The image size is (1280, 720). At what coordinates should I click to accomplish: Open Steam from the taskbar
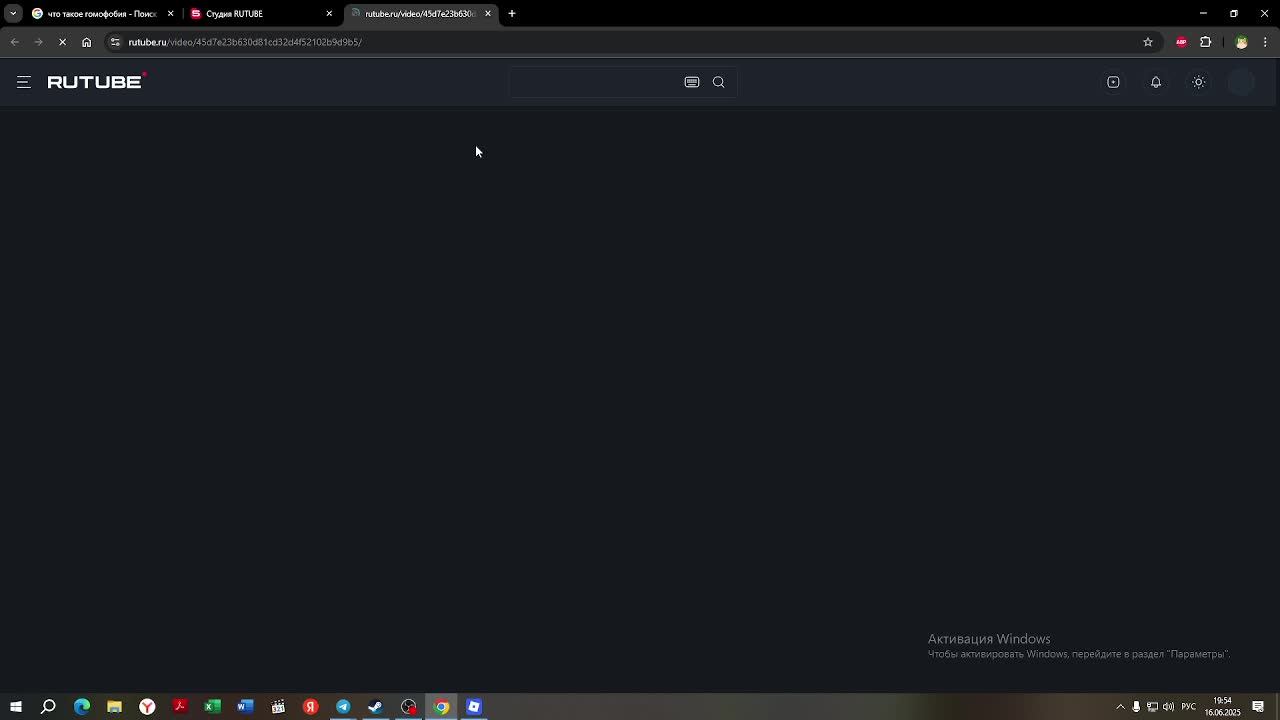(376, 707)
